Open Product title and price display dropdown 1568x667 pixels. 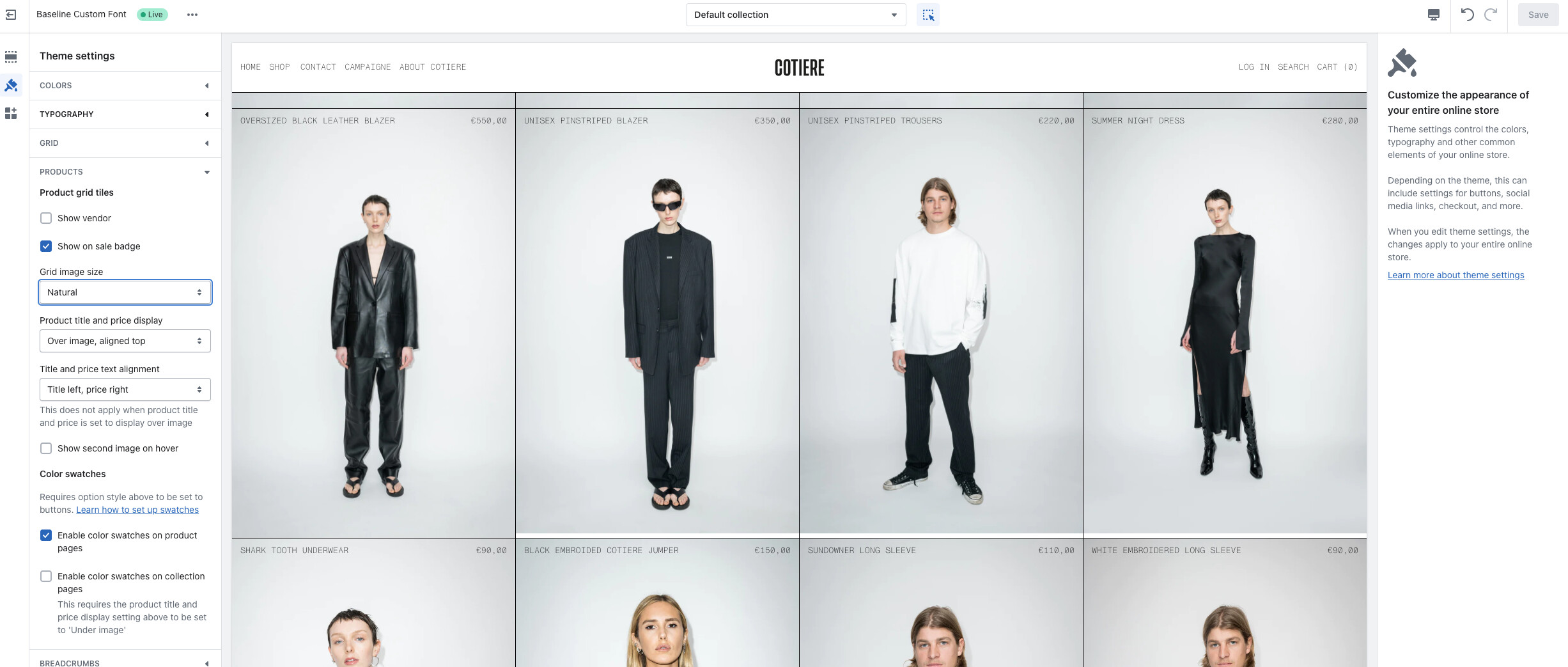[125, 341]
